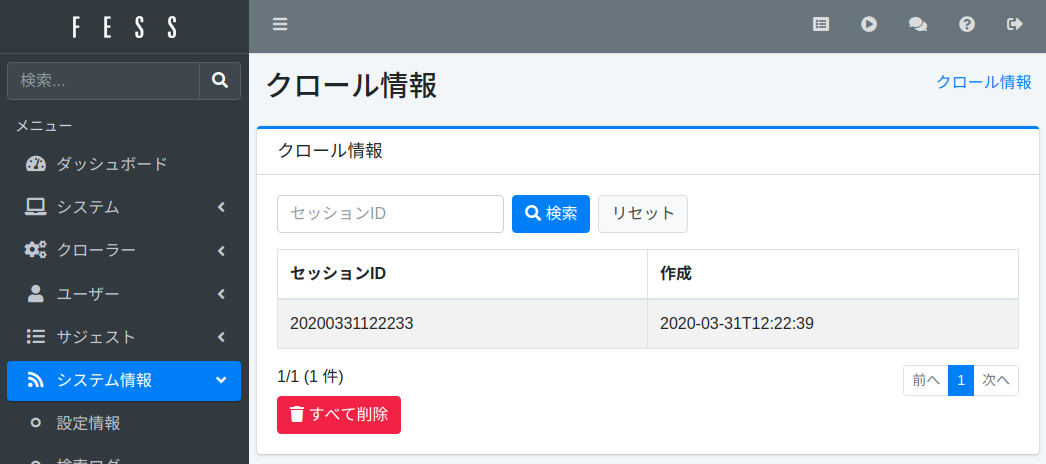Expand the サジェスト sidebar menu

tap(123, 337)
